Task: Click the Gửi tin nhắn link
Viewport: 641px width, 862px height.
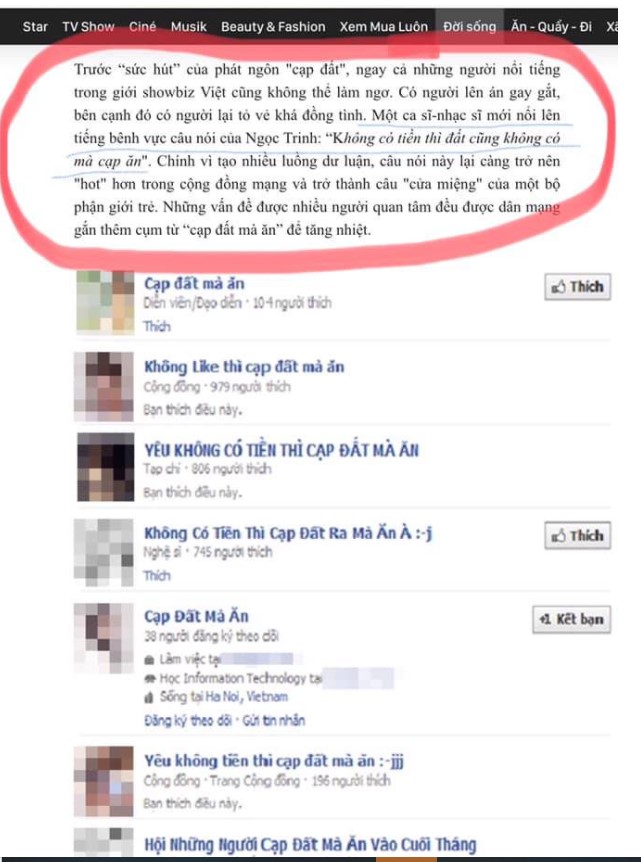Action: coord(274,720)
